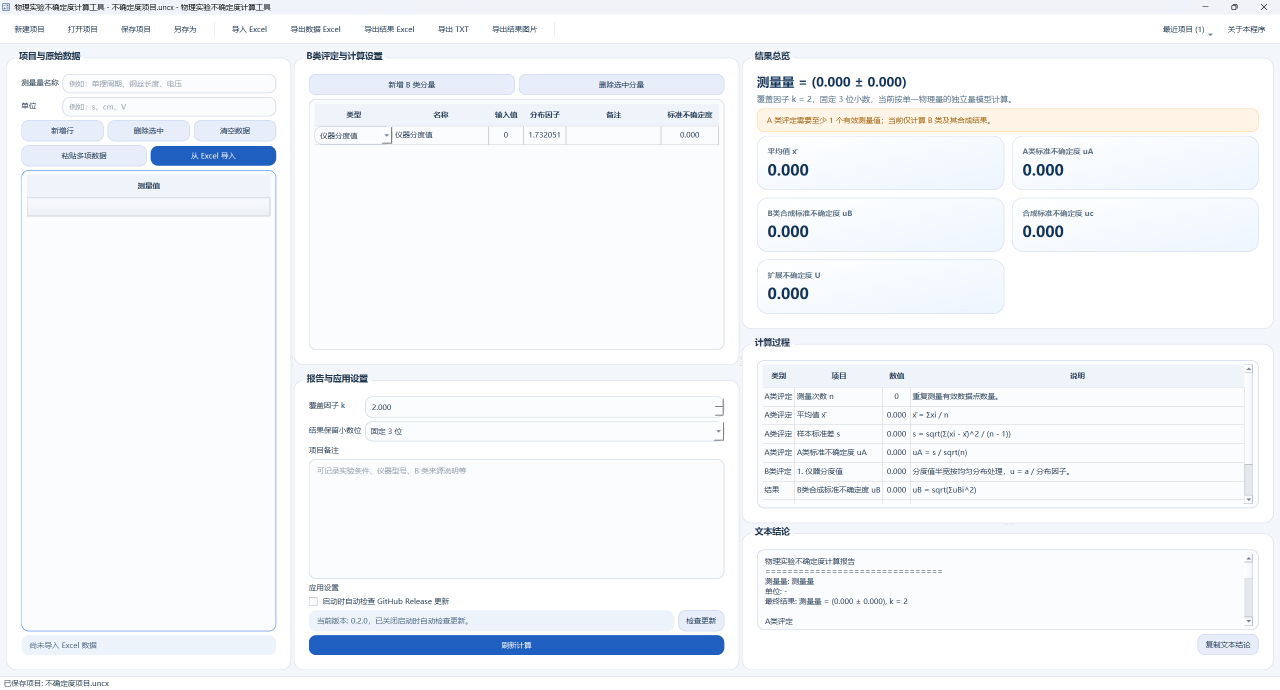Open the 仪器分度值 type dropdown
The image size is (1280, 690).
386,136
